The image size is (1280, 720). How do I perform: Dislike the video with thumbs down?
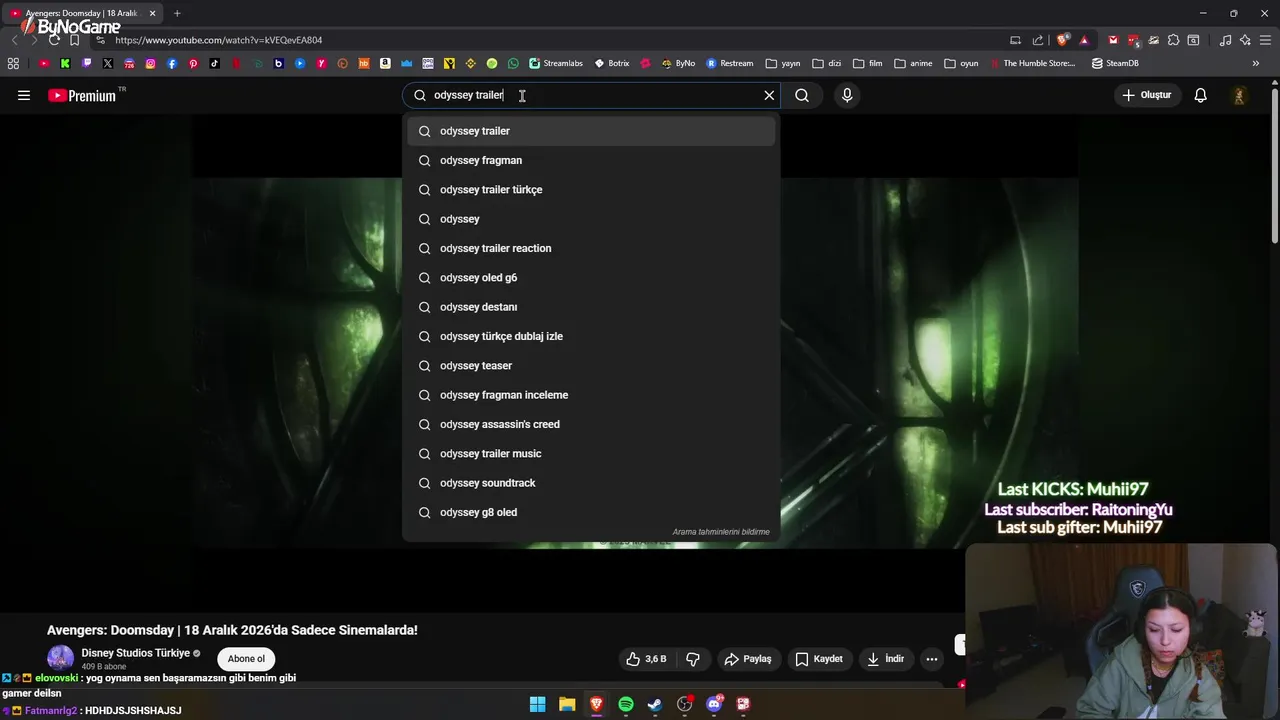pos(692,659)
